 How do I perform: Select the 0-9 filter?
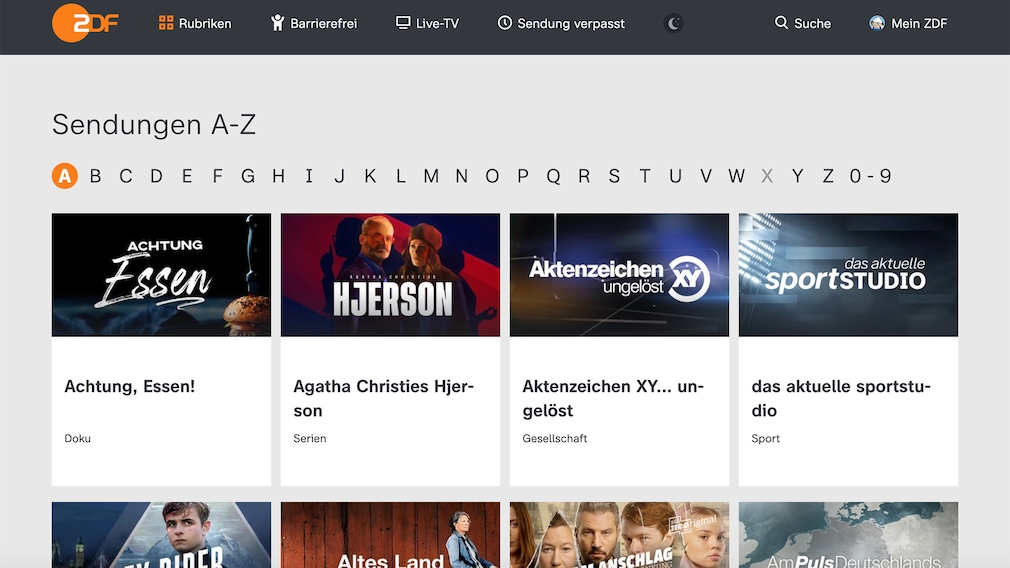(x=870, y=176)
